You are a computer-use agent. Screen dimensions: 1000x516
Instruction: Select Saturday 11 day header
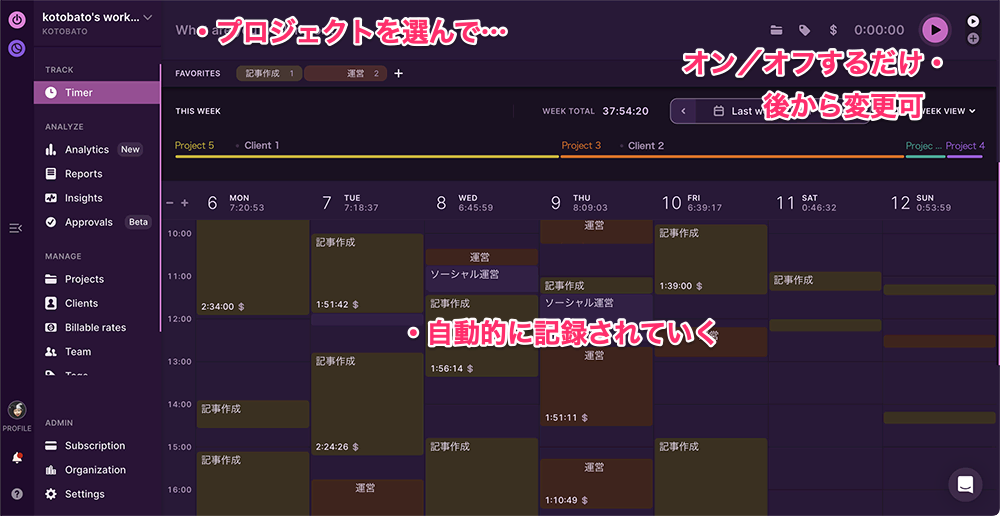[807, 203]
